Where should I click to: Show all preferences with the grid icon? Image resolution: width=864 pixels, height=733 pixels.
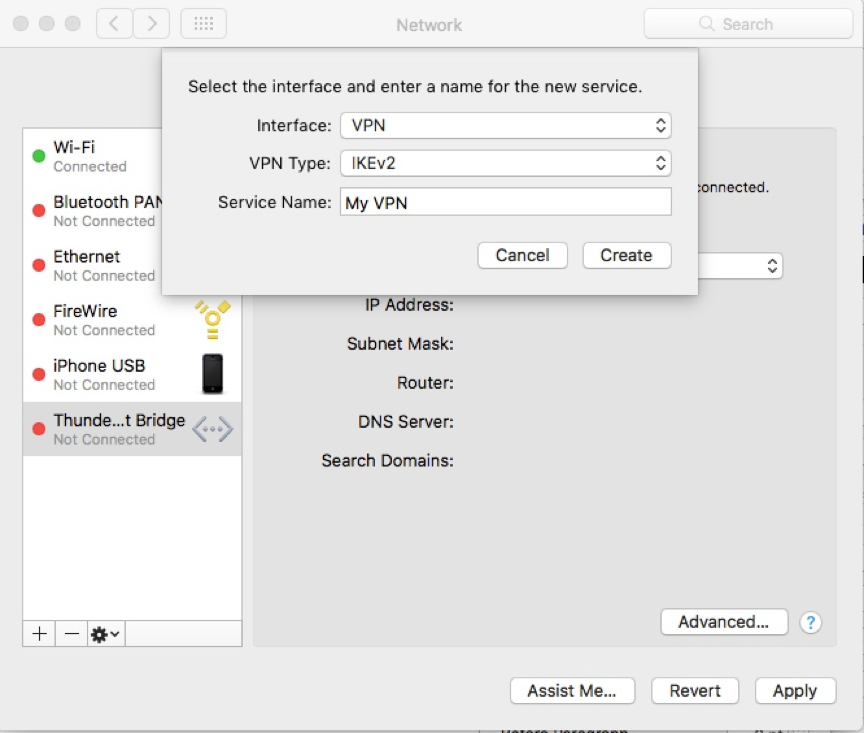203,24
